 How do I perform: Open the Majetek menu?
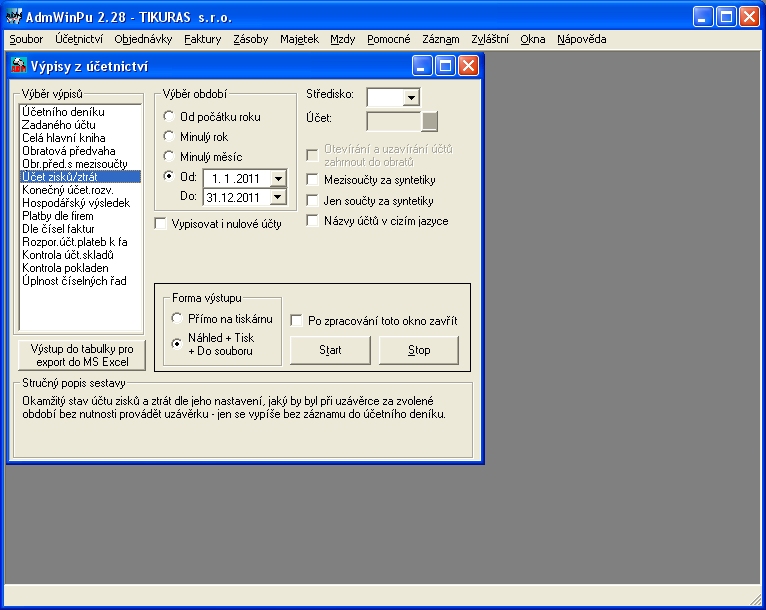tap(299, 39)
